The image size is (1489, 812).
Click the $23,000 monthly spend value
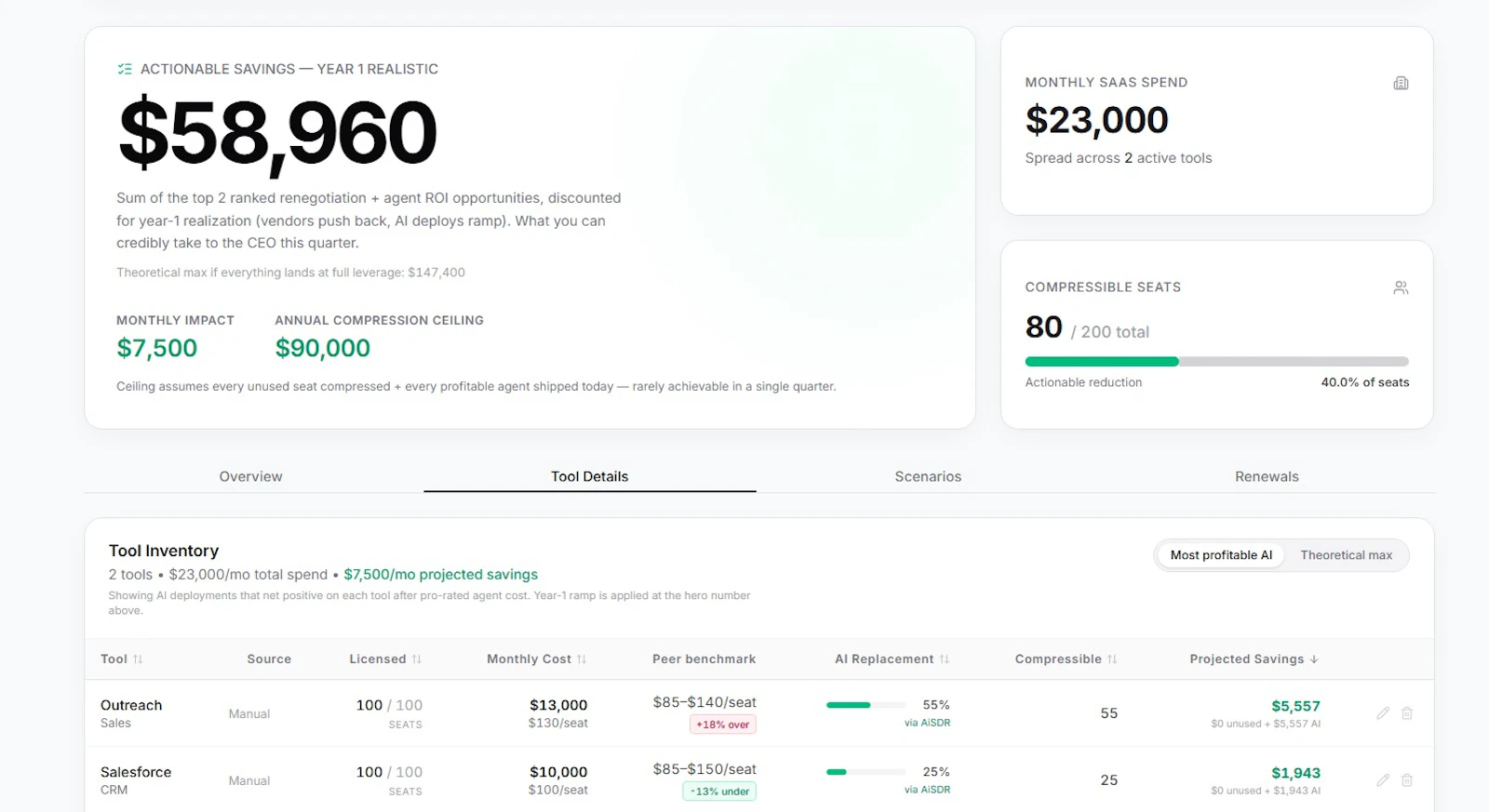click(x=1096, y=120)
